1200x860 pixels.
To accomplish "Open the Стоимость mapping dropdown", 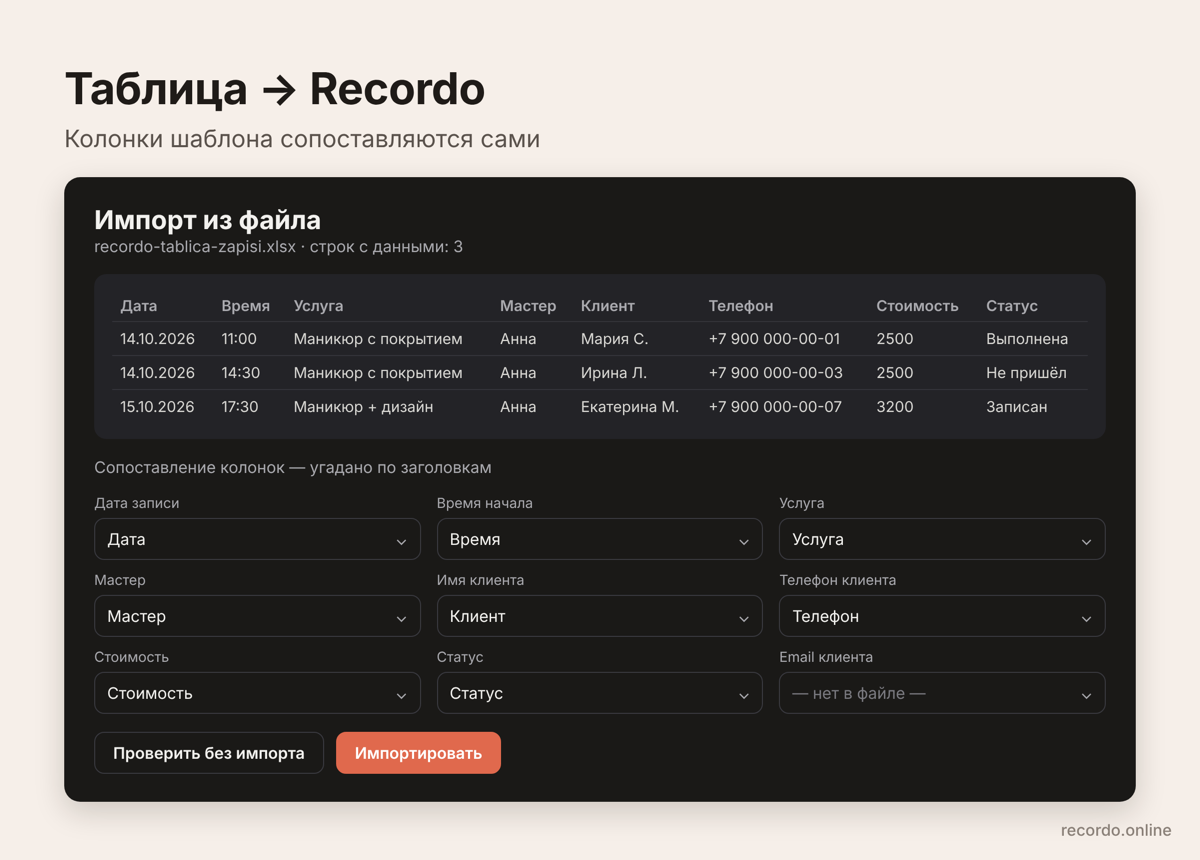I will 257,693.
